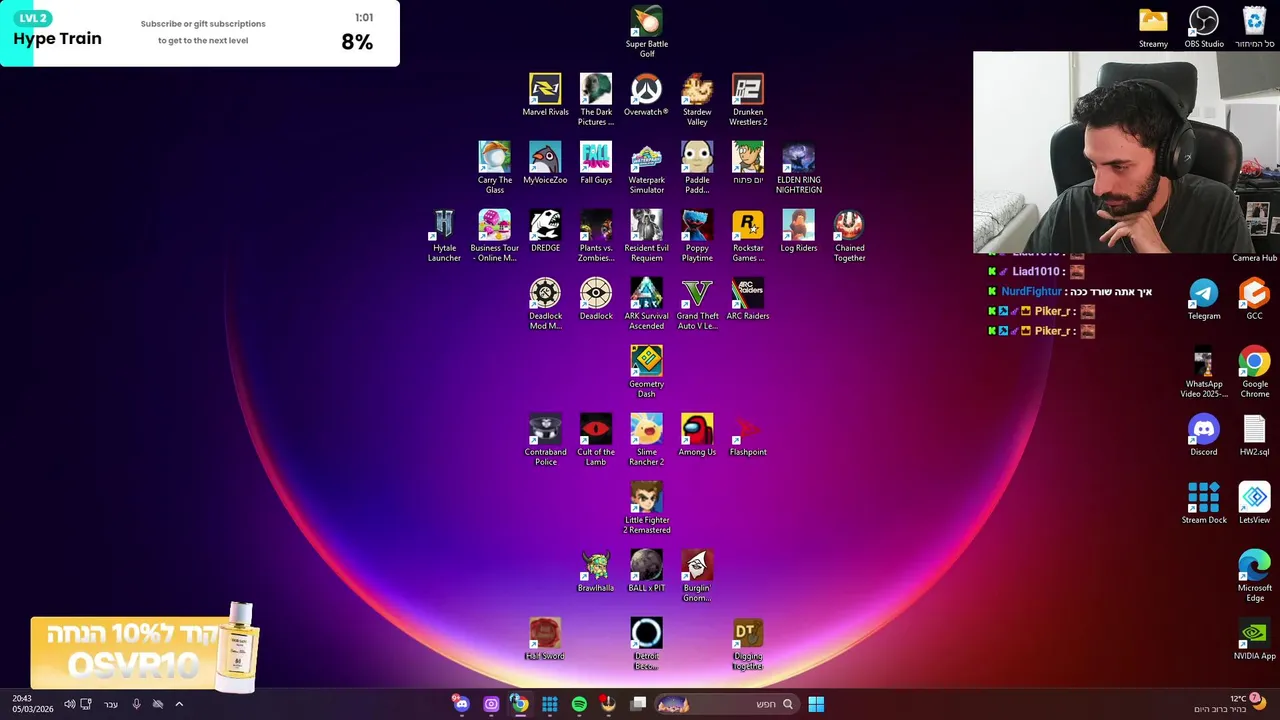Select the ELDEN RING NIGHTREIGN icon

(x=799, y=168)
